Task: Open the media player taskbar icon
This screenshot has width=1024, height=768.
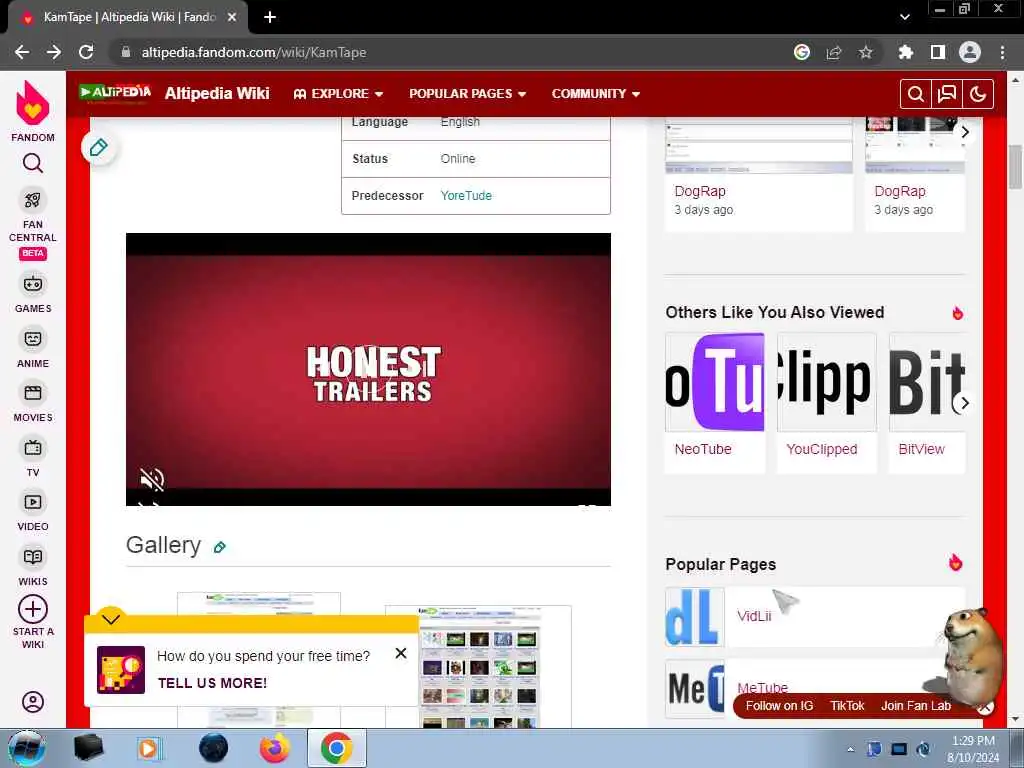Action: pos(148,748)
